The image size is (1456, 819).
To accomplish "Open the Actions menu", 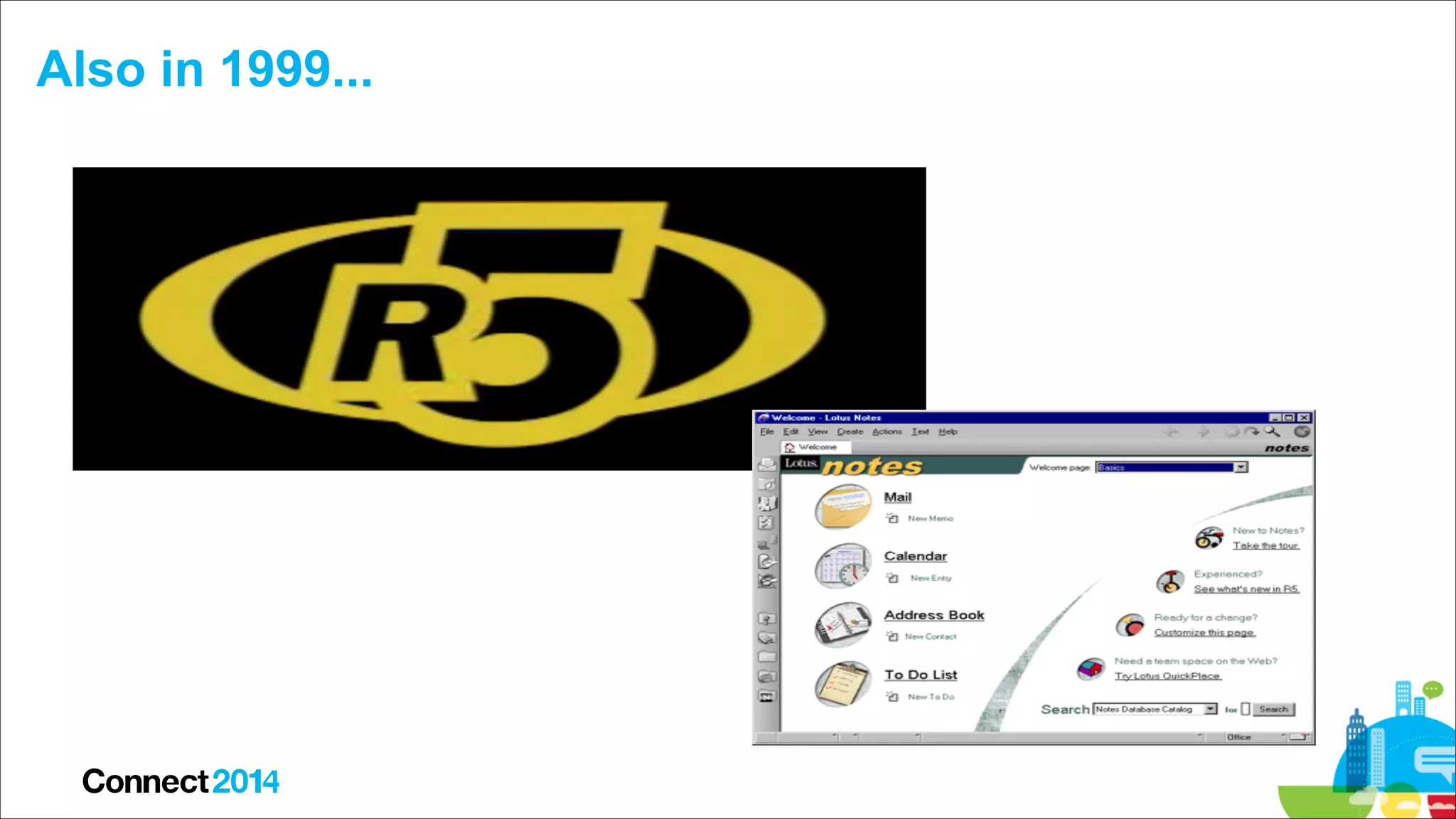I will click(x=886, y=432).
